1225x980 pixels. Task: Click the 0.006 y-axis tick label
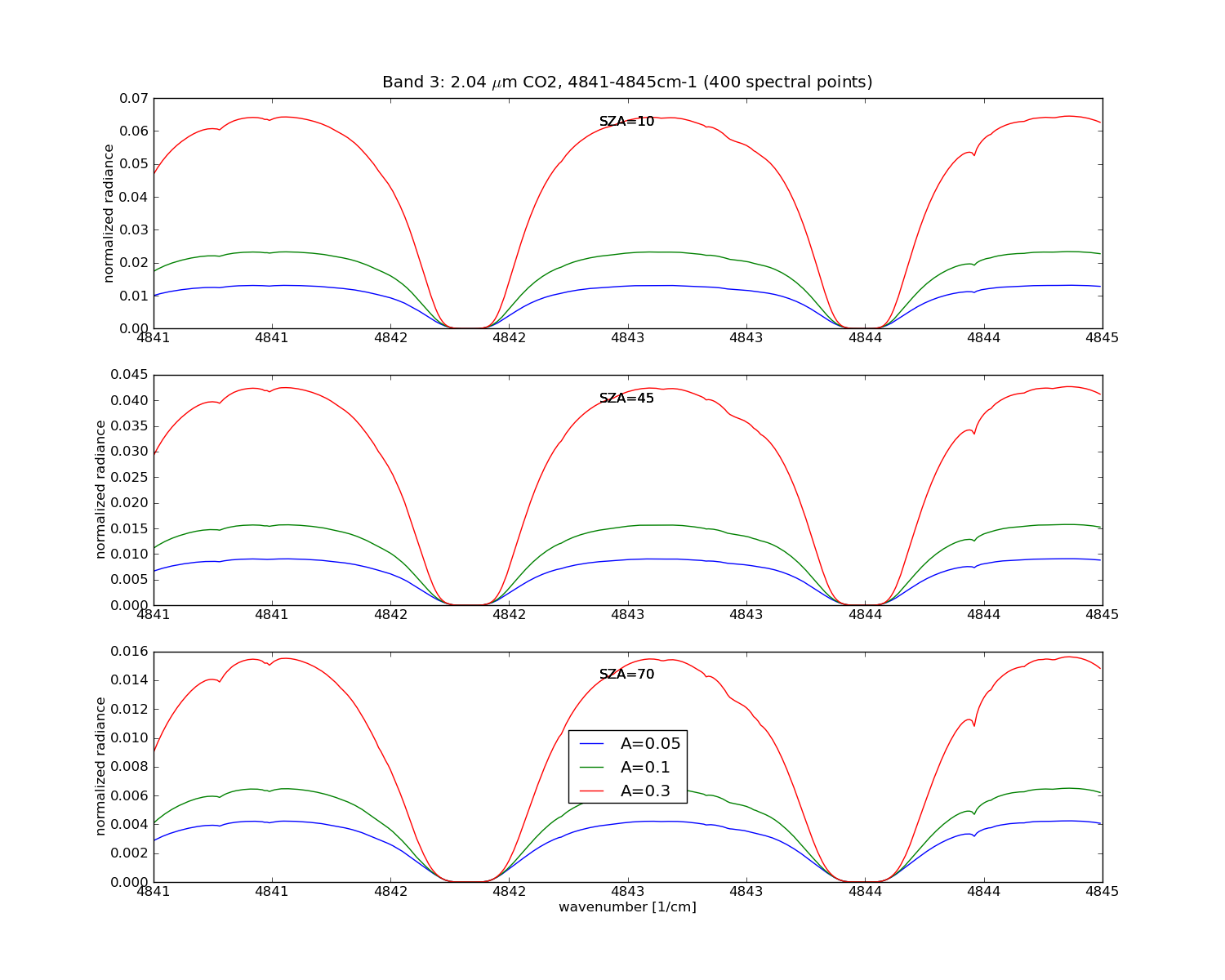tap(129, 795)
